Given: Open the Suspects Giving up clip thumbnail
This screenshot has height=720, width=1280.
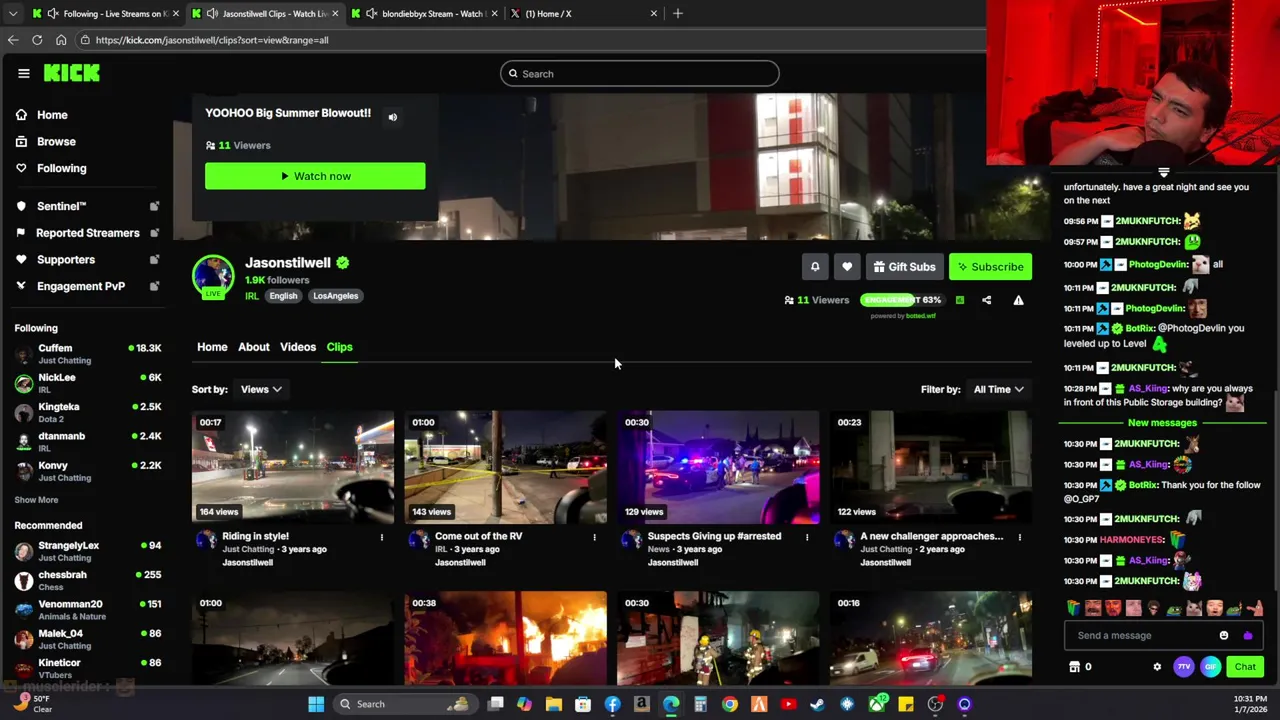Looking at the screenshot, I should (718, 467).
